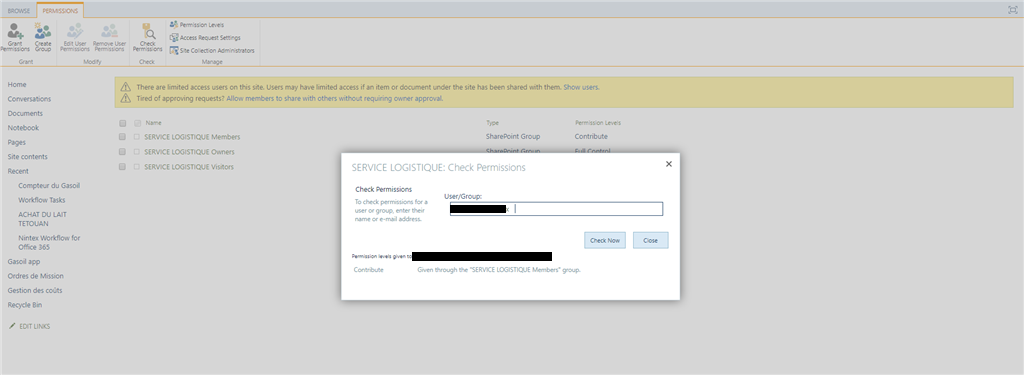Image resolution: width=1024 pixels, height=375 pixels.
Task: Open Gestion des coûts in the sidebar
Action: click(x=35, y=290)
